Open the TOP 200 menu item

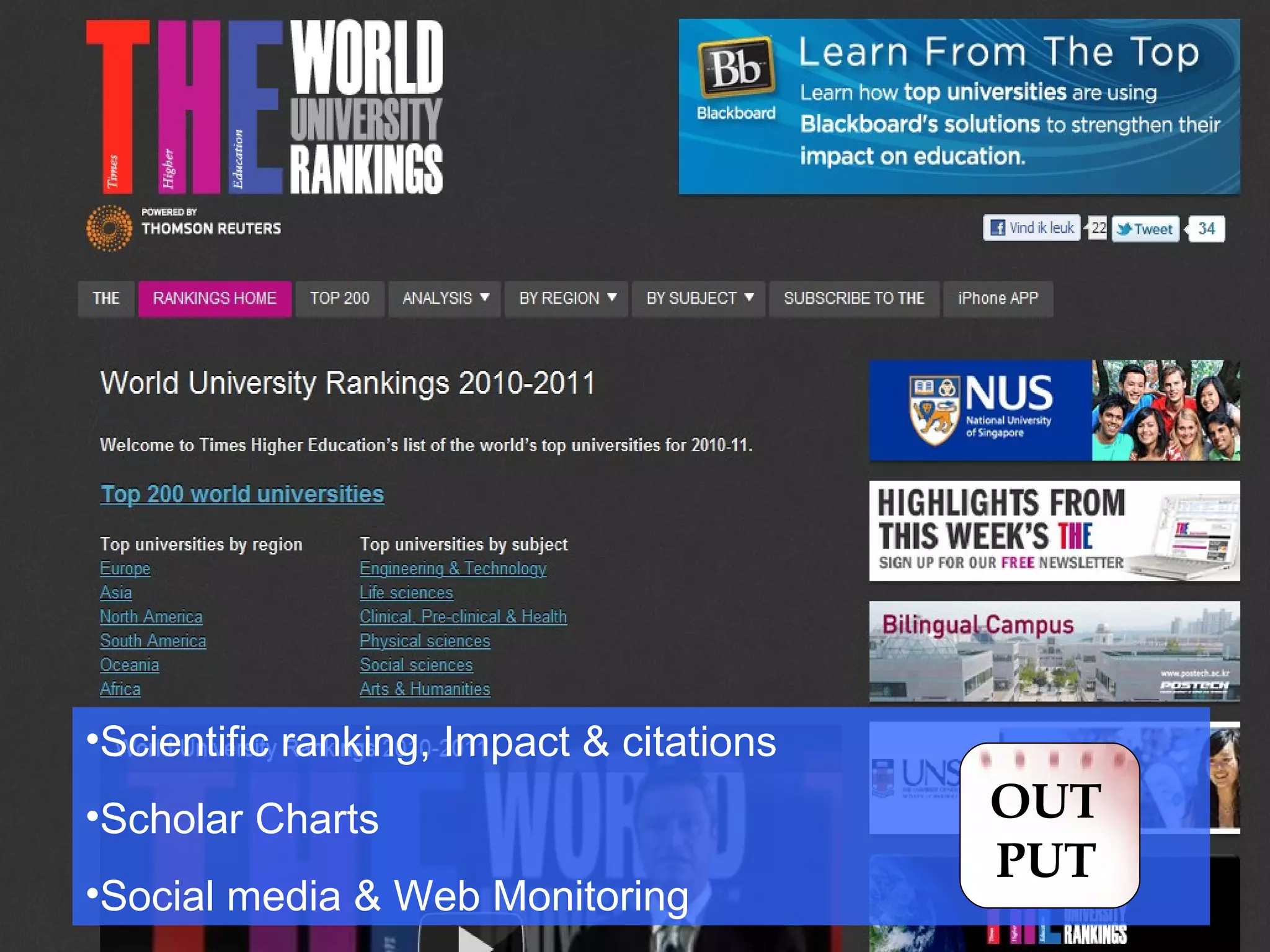point(340,299)
